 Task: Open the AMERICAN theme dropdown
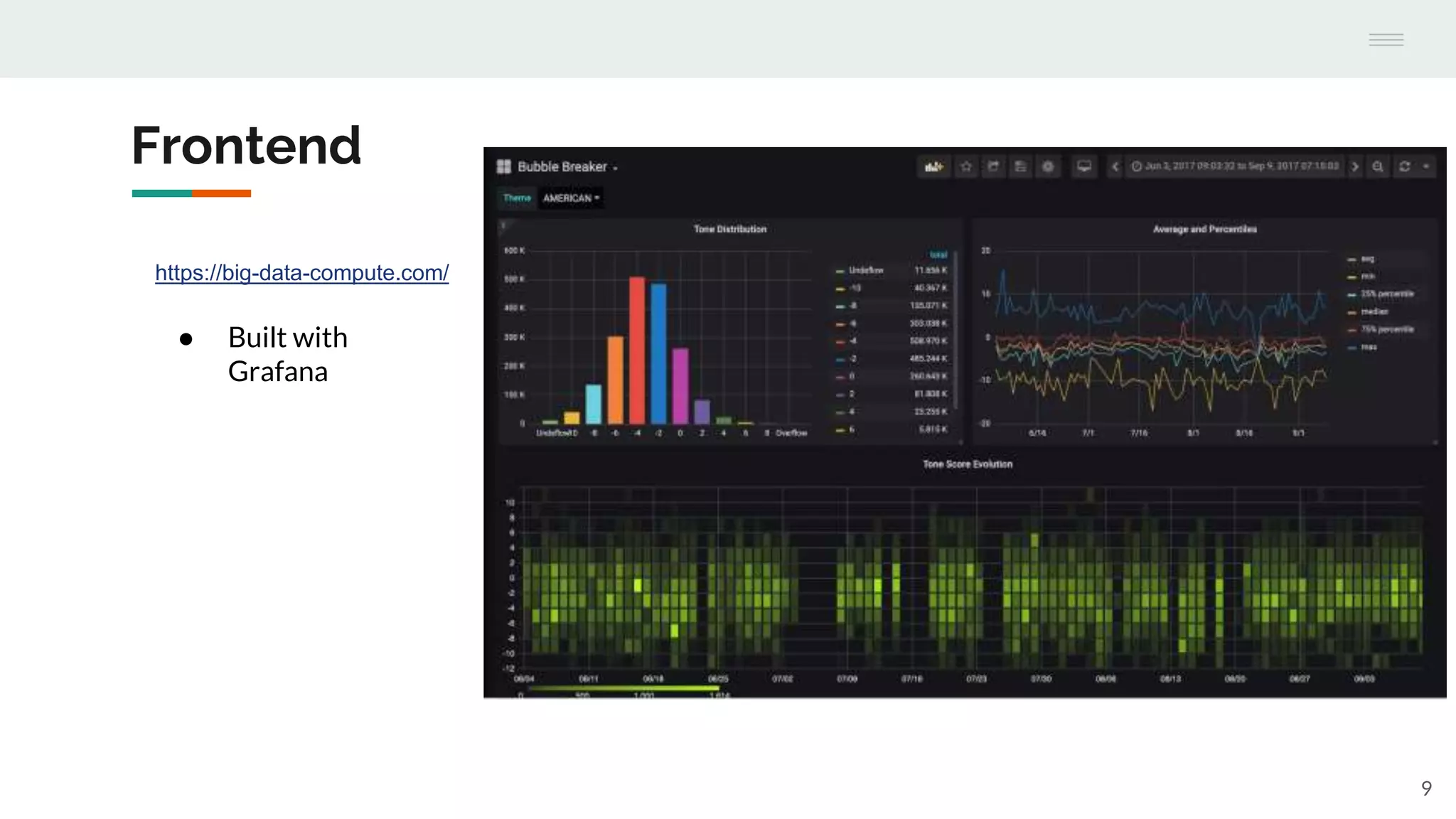[x=571, y=198]
